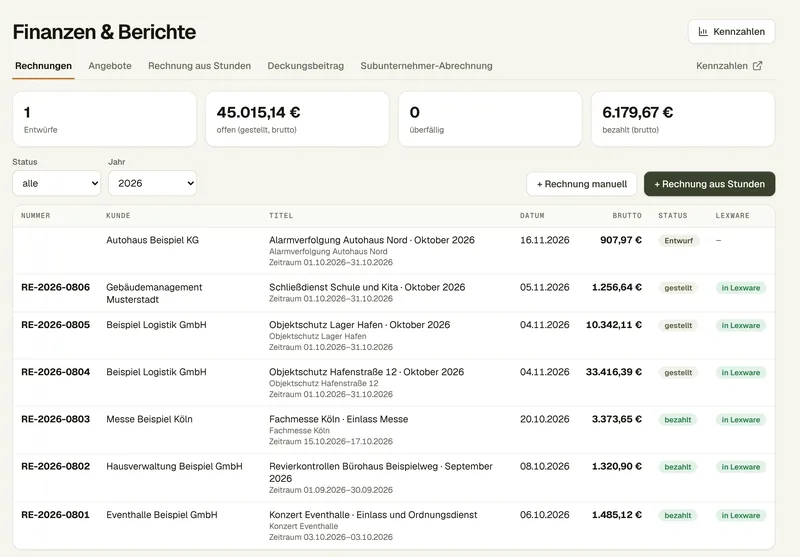Image resolution: width=800 pixels, height=557 pixels.
Task: Click title Fachmesse Köln · Einlass Messe
Action: pyautogui.click(x=339, y=419)
